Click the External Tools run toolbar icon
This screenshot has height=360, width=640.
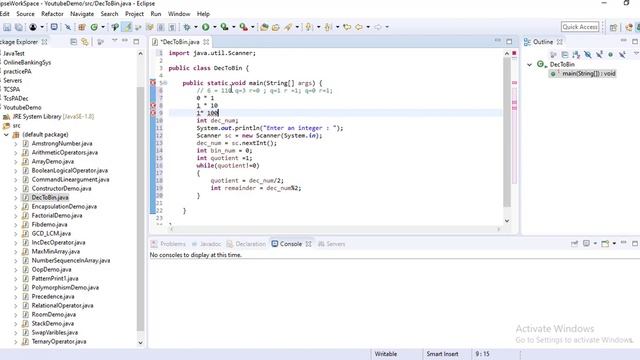[x=244, y=27]
